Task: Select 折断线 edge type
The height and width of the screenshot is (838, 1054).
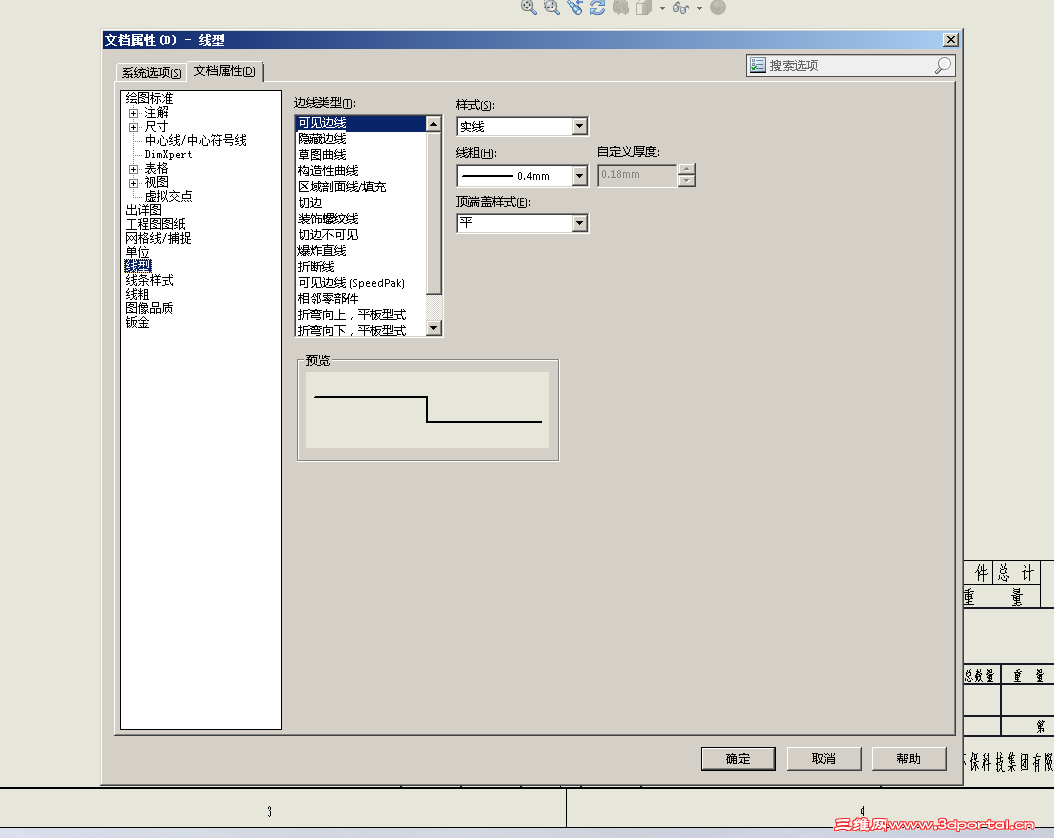Action: pyautogui.click(x=361, y=267)
